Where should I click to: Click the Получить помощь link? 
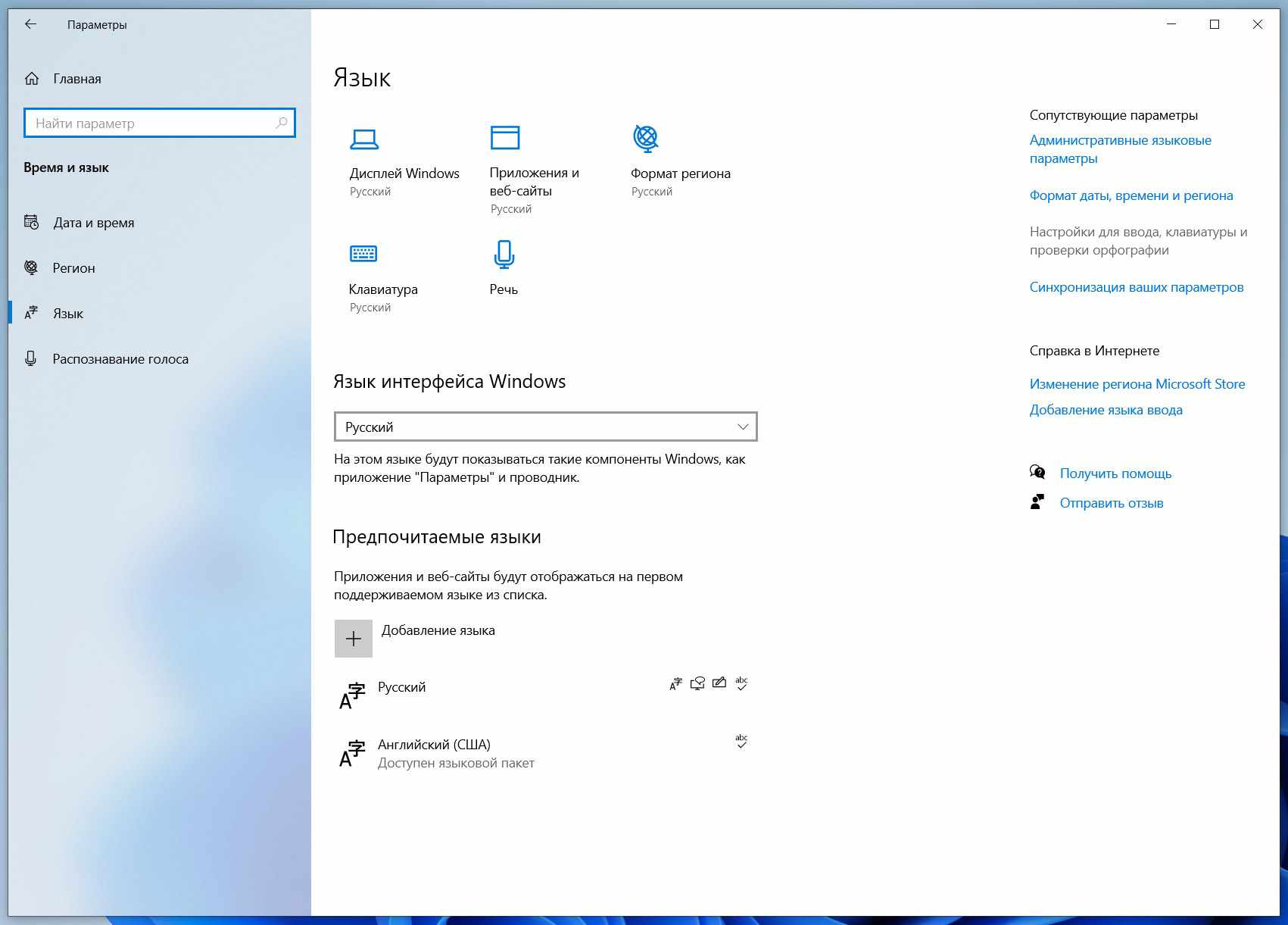(x=1115, y=473)
